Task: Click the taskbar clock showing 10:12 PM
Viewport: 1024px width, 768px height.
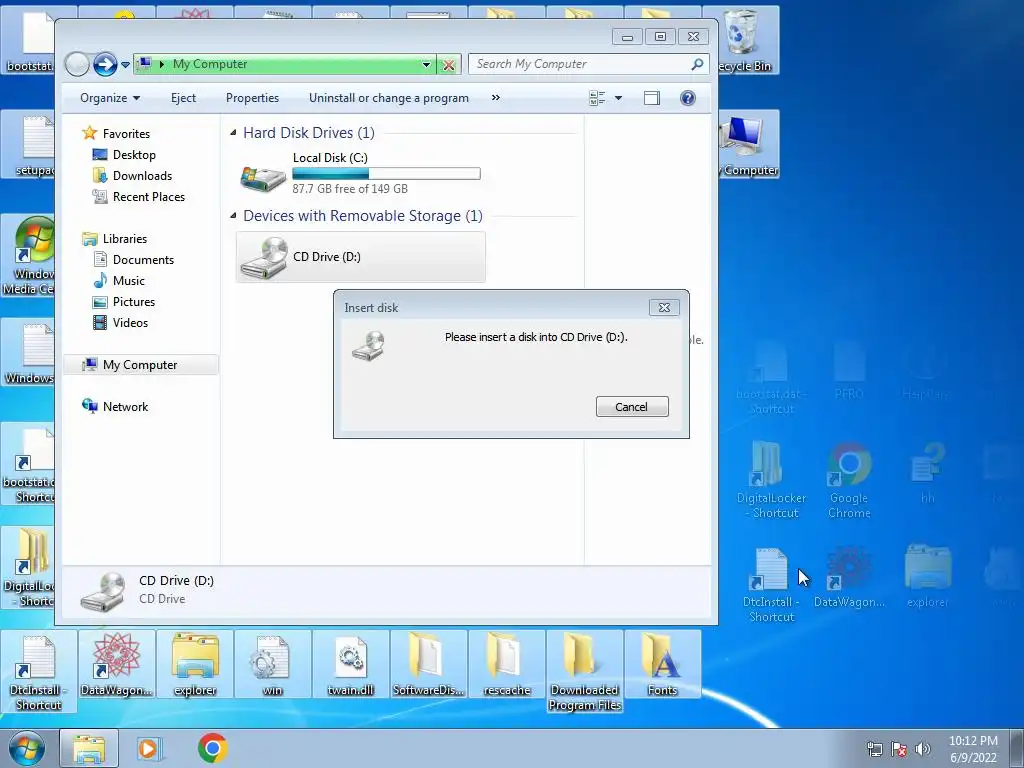Action: 973,749
